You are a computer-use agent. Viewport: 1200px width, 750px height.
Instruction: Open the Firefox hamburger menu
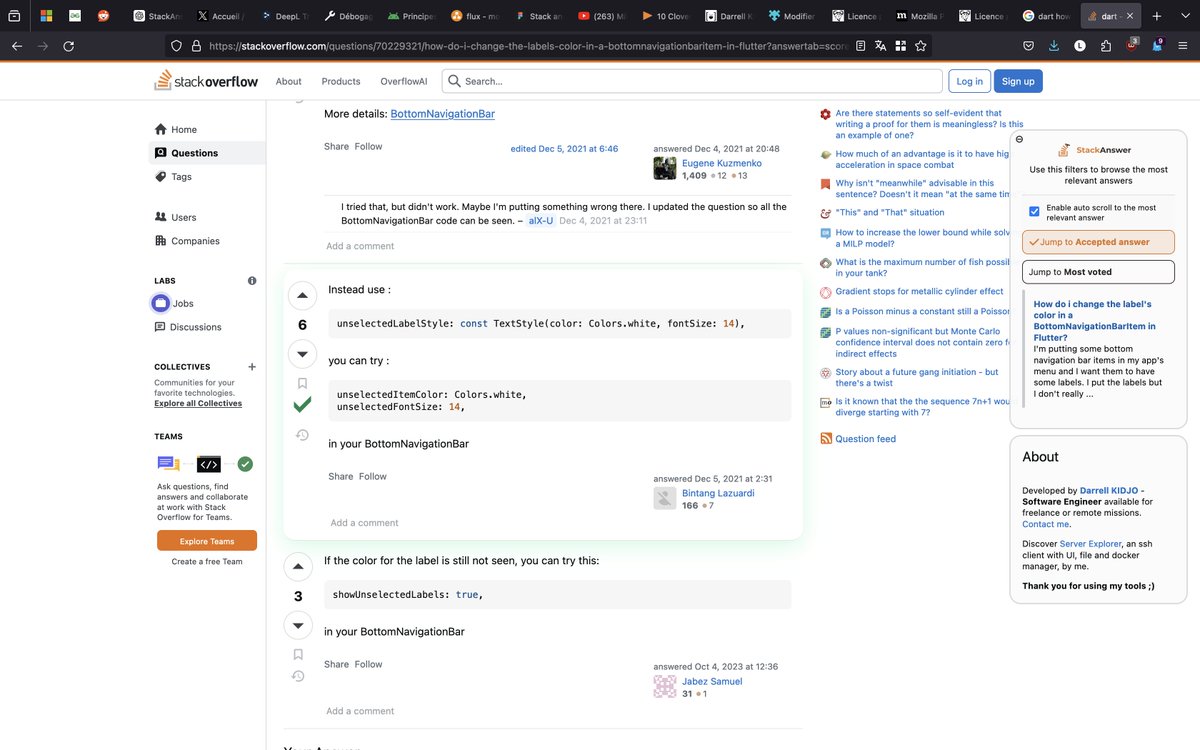click(1184, 46)
